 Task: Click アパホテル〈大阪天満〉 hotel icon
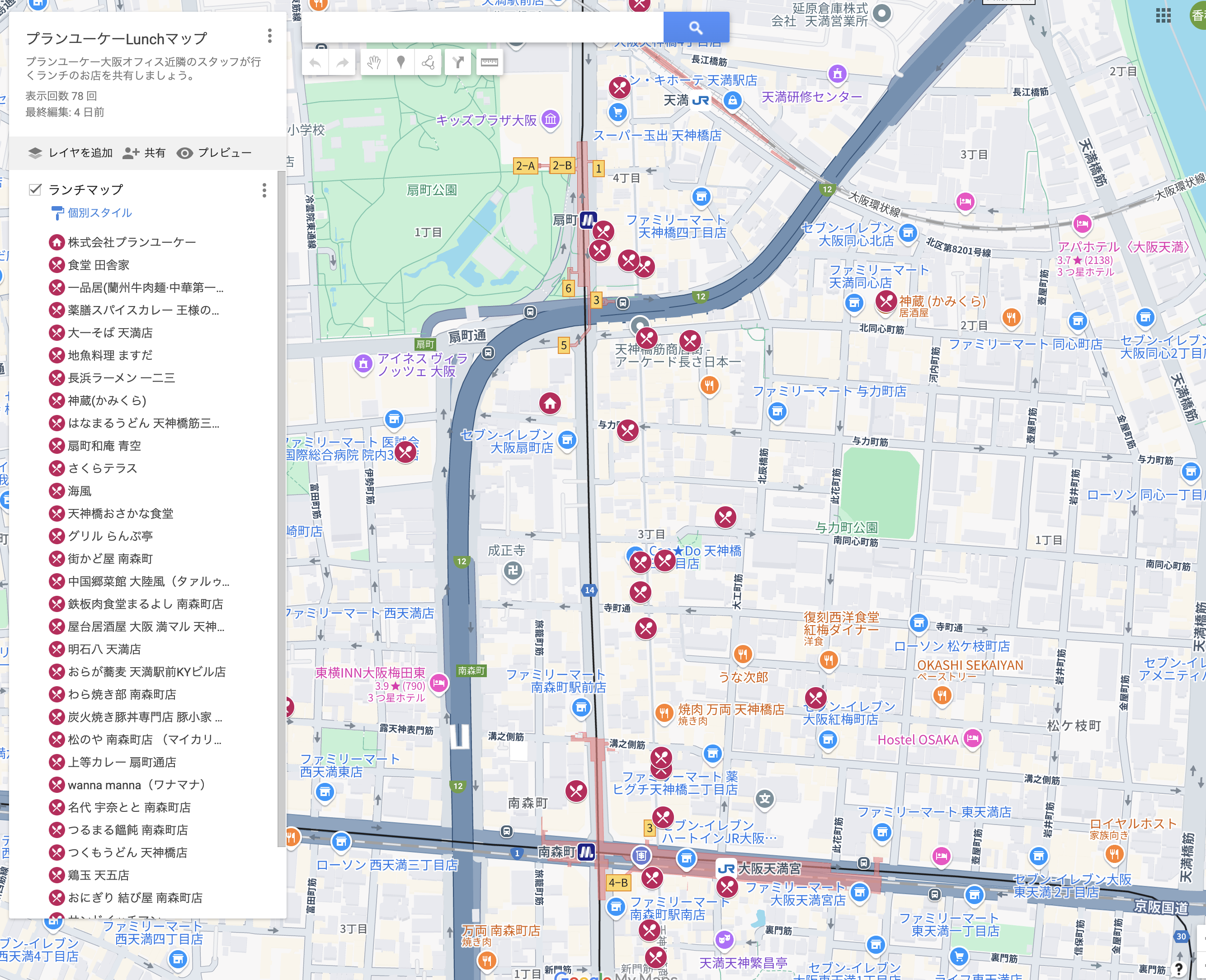[x=1082, y=224]
